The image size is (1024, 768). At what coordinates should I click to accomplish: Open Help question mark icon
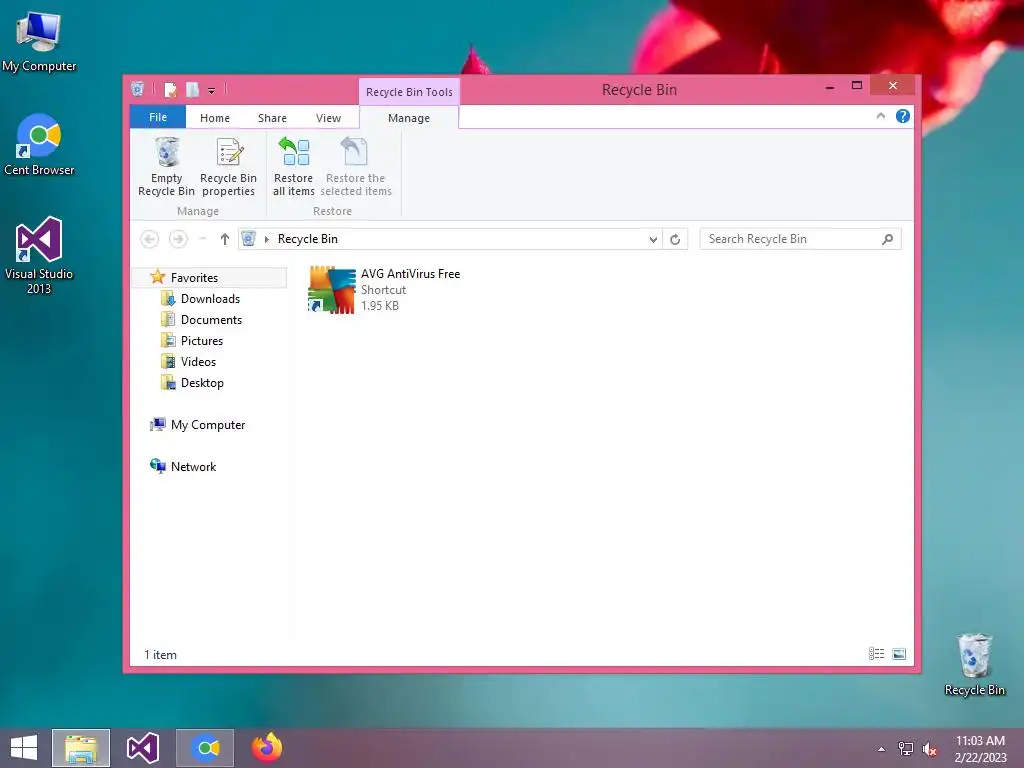[903, 116]
